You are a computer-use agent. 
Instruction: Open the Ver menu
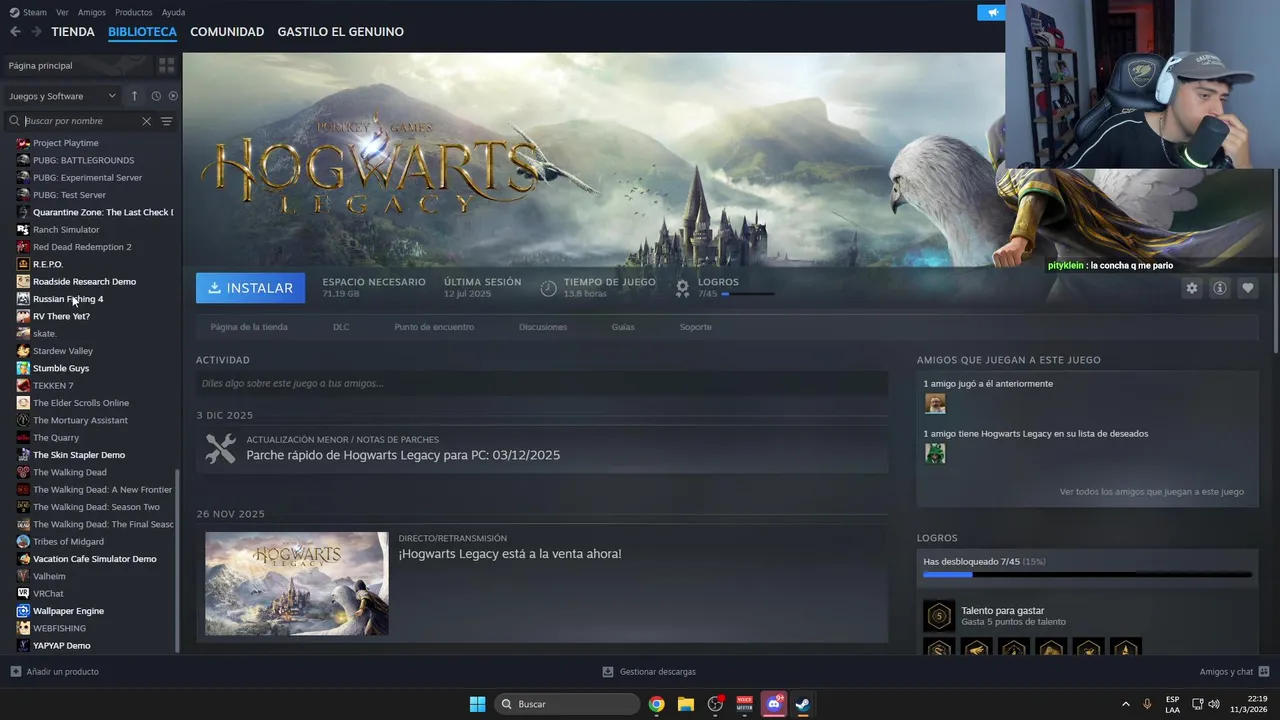(x=62, y=12)
